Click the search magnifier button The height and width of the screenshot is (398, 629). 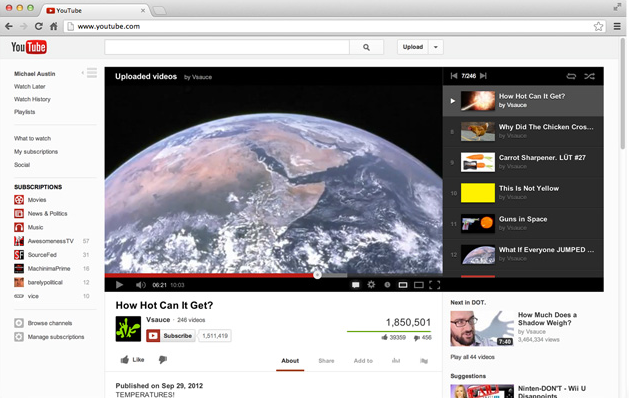(366, 47)
